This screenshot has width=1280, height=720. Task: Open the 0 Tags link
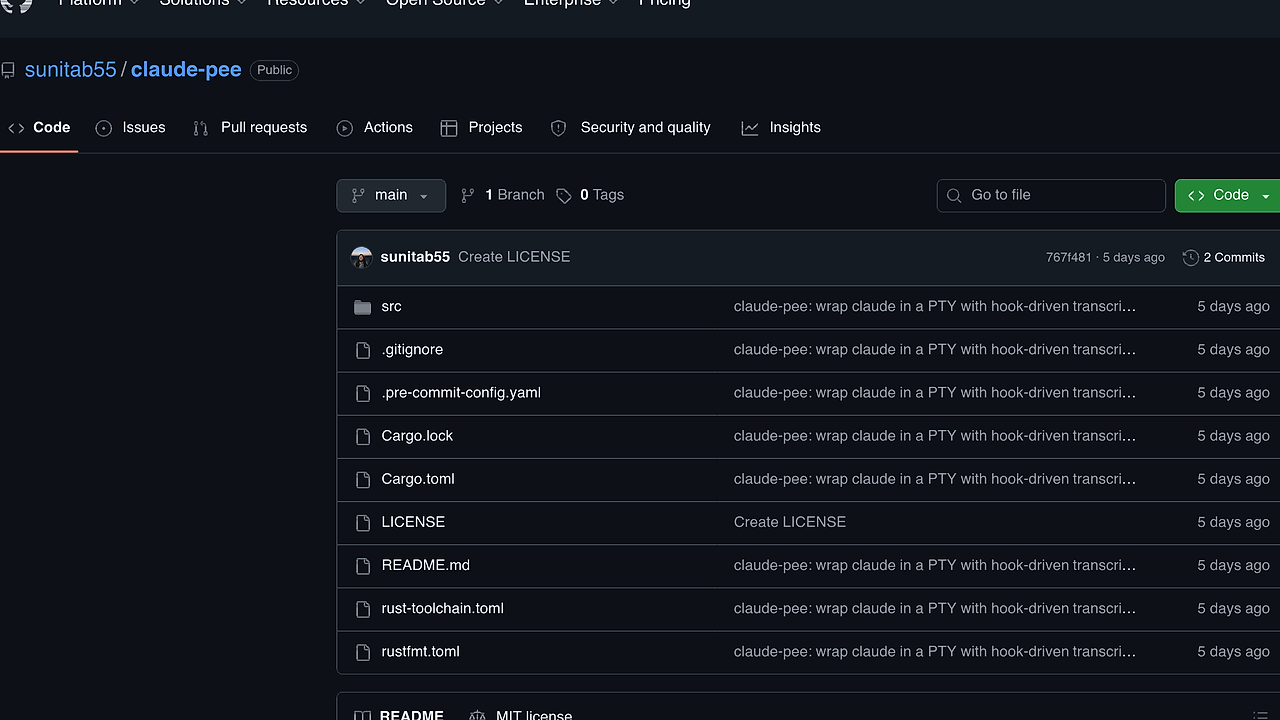click(590, 195)
